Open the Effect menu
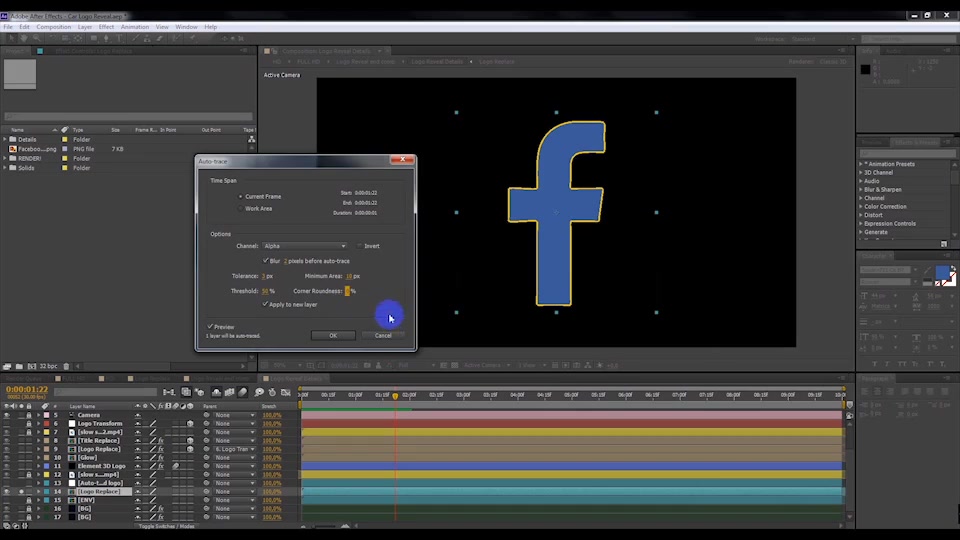Image resolution: width=960 pixels, height=540 pixels. click(x=106, y=27)
